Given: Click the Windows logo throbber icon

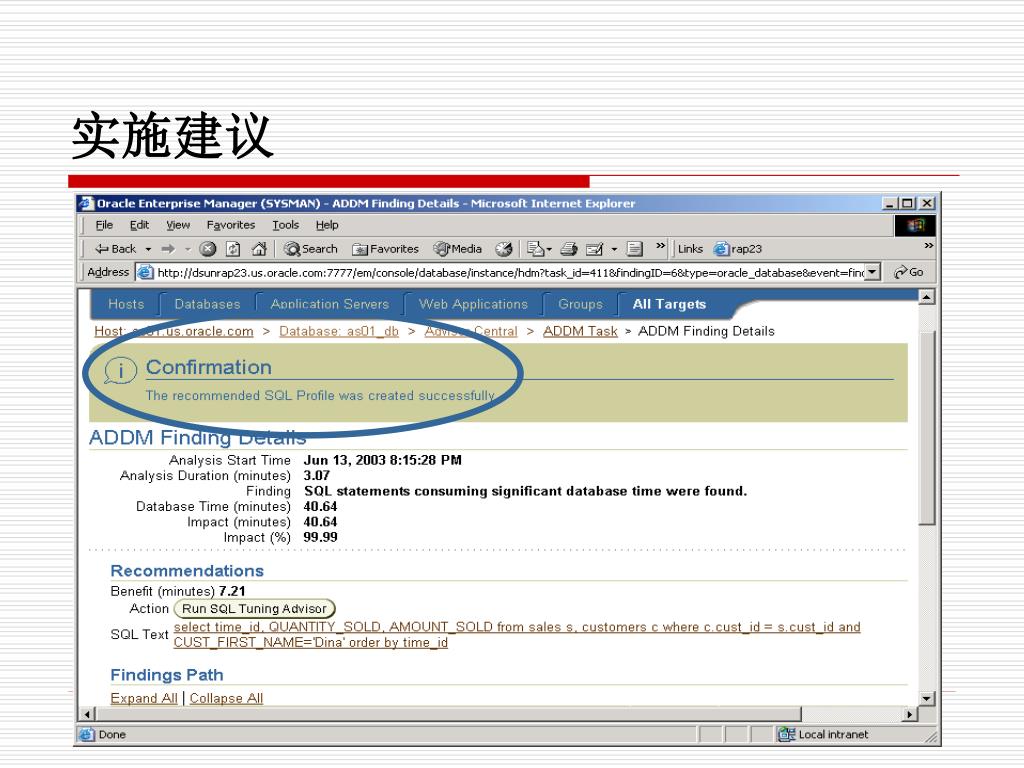Looking at the screenshot, I should point(915,225).
